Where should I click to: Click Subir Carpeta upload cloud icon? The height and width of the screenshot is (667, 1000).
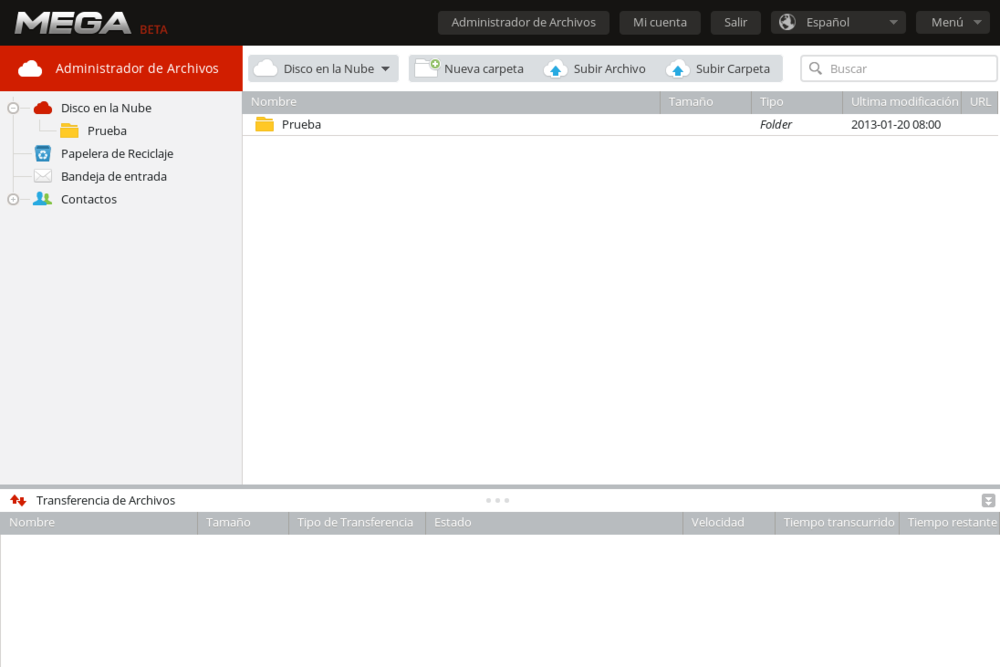[x=678, y=69]
